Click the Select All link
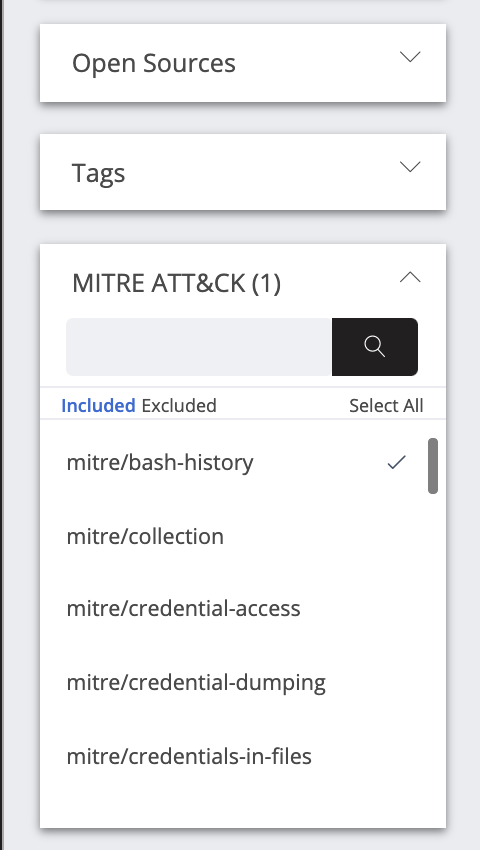Image resolution: width=480 pixels, height=850 pixels. point(386,405)
